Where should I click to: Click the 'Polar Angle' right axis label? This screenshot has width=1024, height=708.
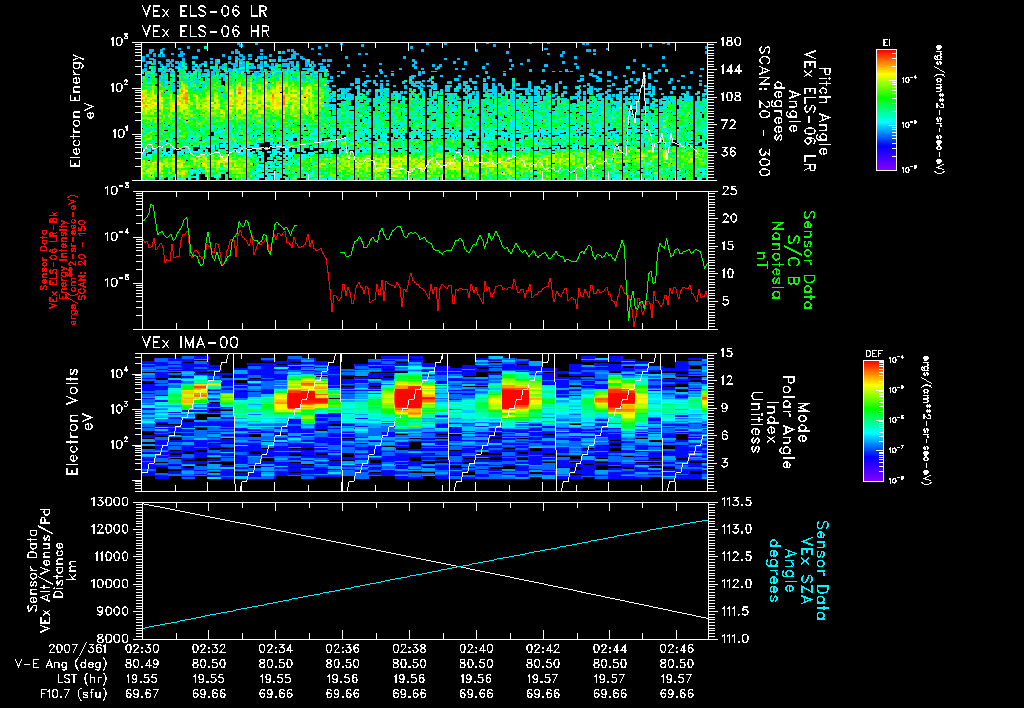click(788, 421)
